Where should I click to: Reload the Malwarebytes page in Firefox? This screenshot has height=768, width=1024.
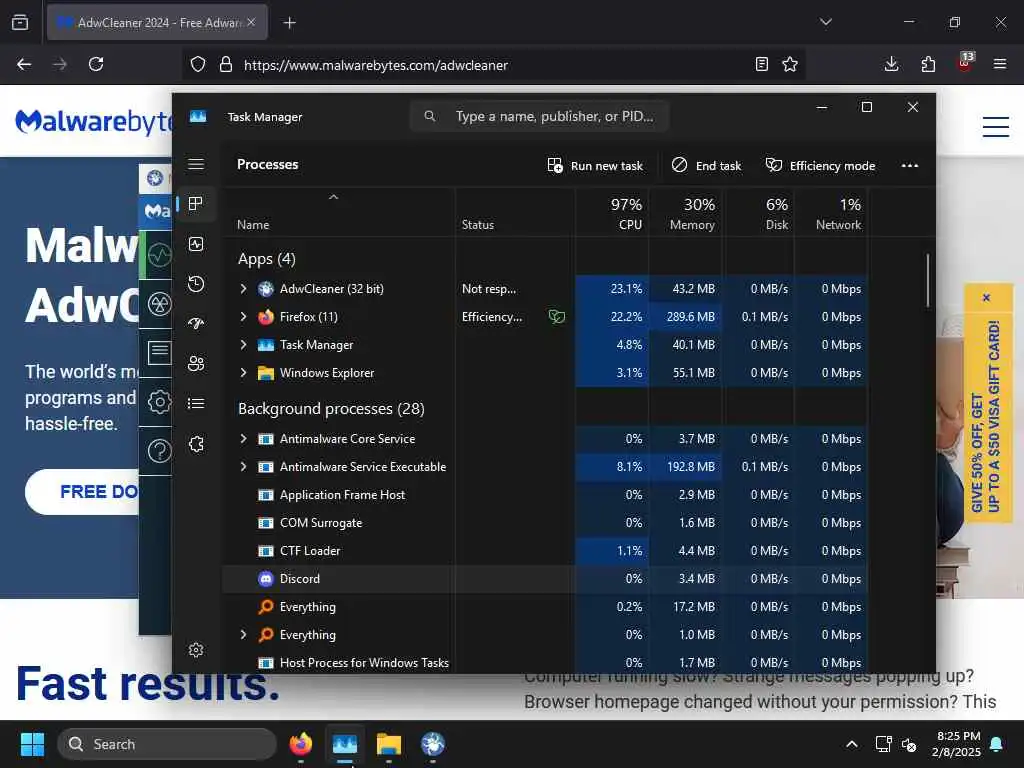[96, 64]
